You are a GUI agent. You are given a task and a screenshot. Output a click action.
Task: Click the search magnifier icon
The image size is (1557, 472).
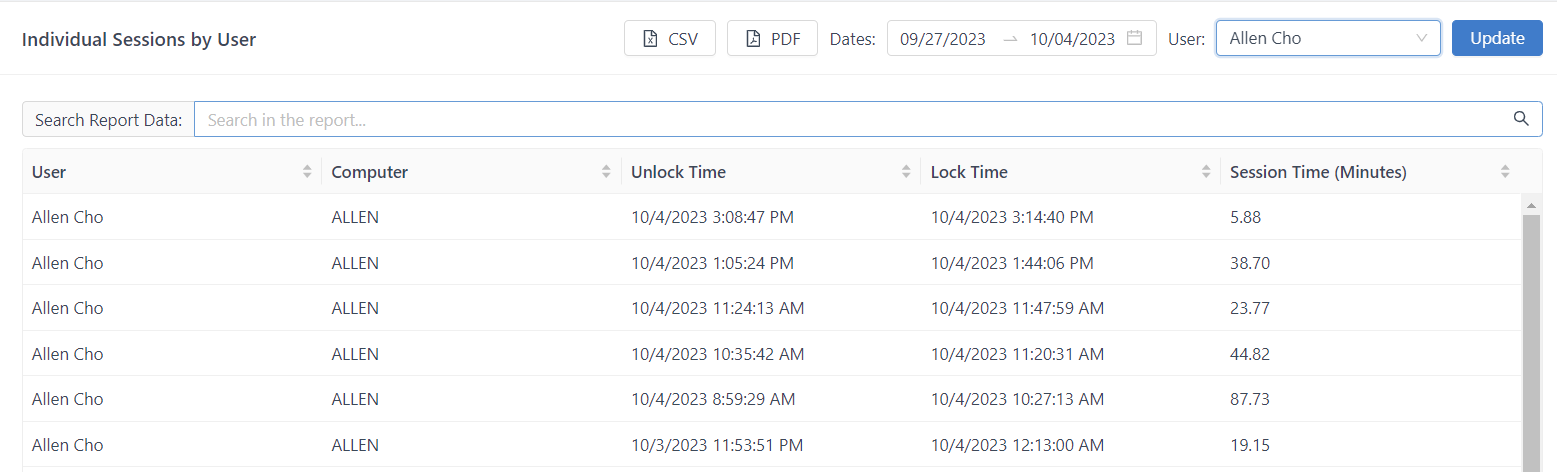coord(1521,119)
